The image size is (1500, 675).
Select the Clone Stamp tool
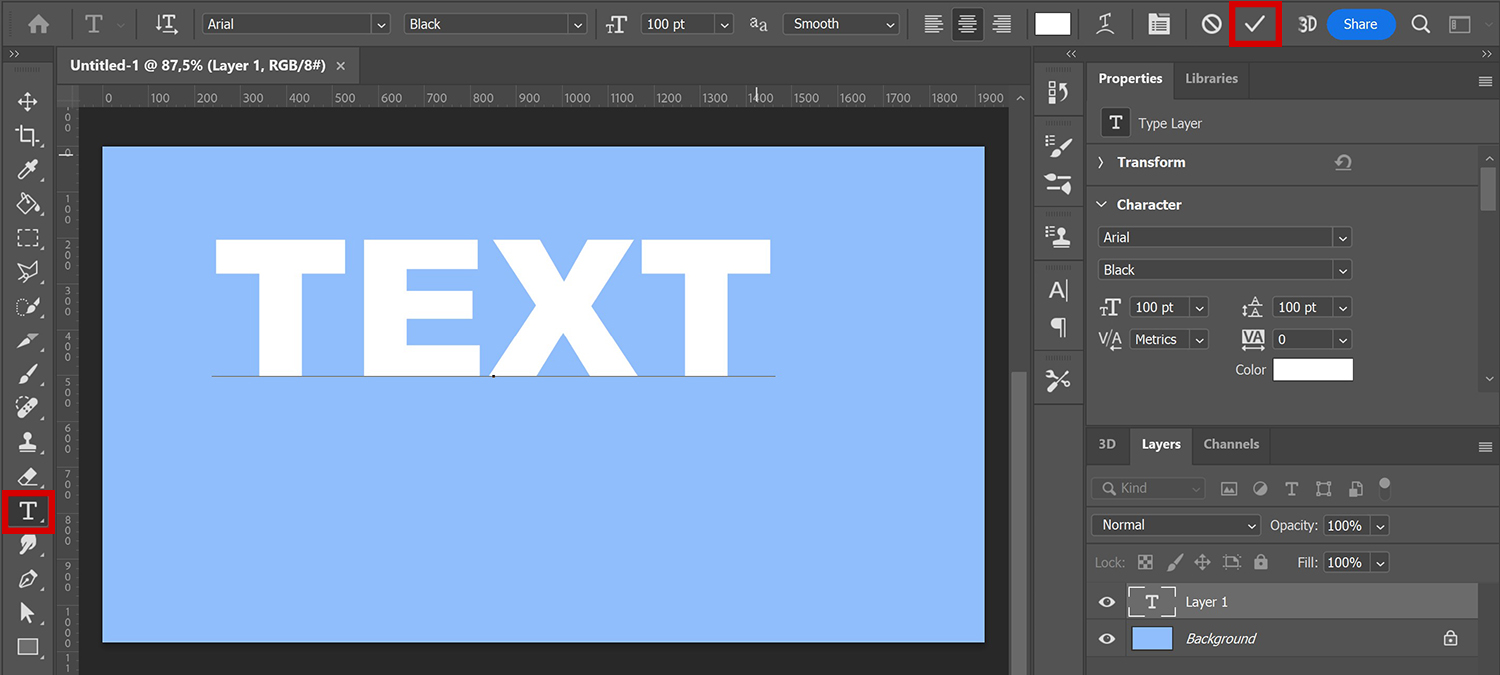pyautogui.click(x=27, y=442)
